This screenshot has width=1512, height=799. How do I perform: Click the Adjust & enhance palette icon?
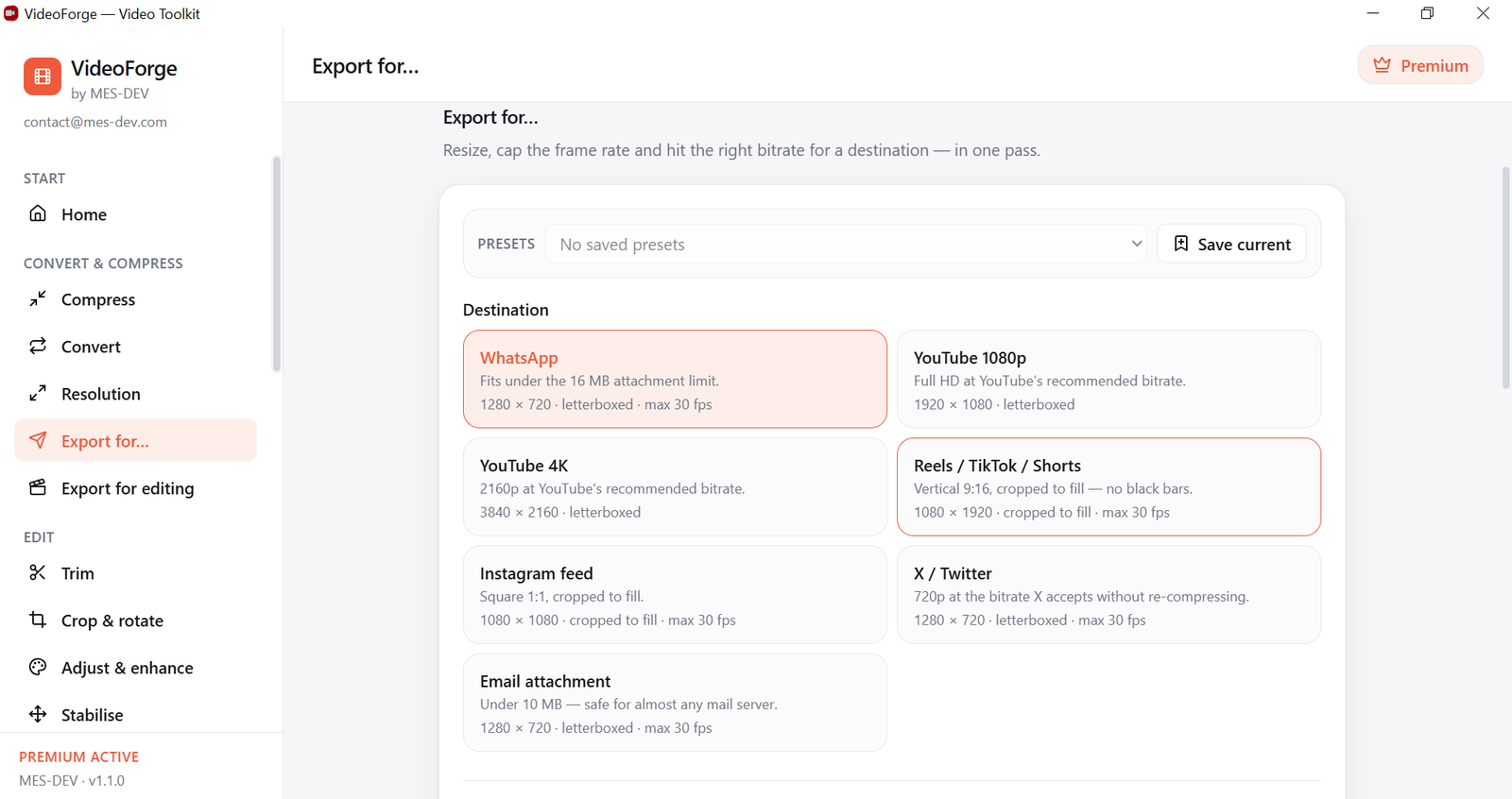tap(38, 667)
